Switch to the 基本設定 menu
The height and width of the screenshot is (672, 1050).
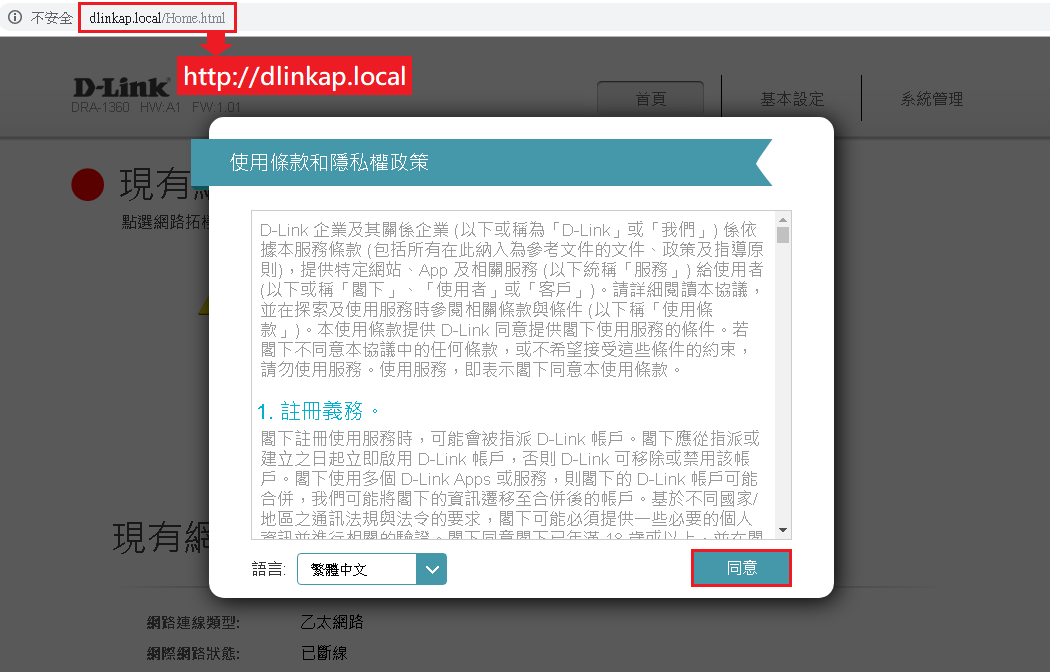coord(792,99)
